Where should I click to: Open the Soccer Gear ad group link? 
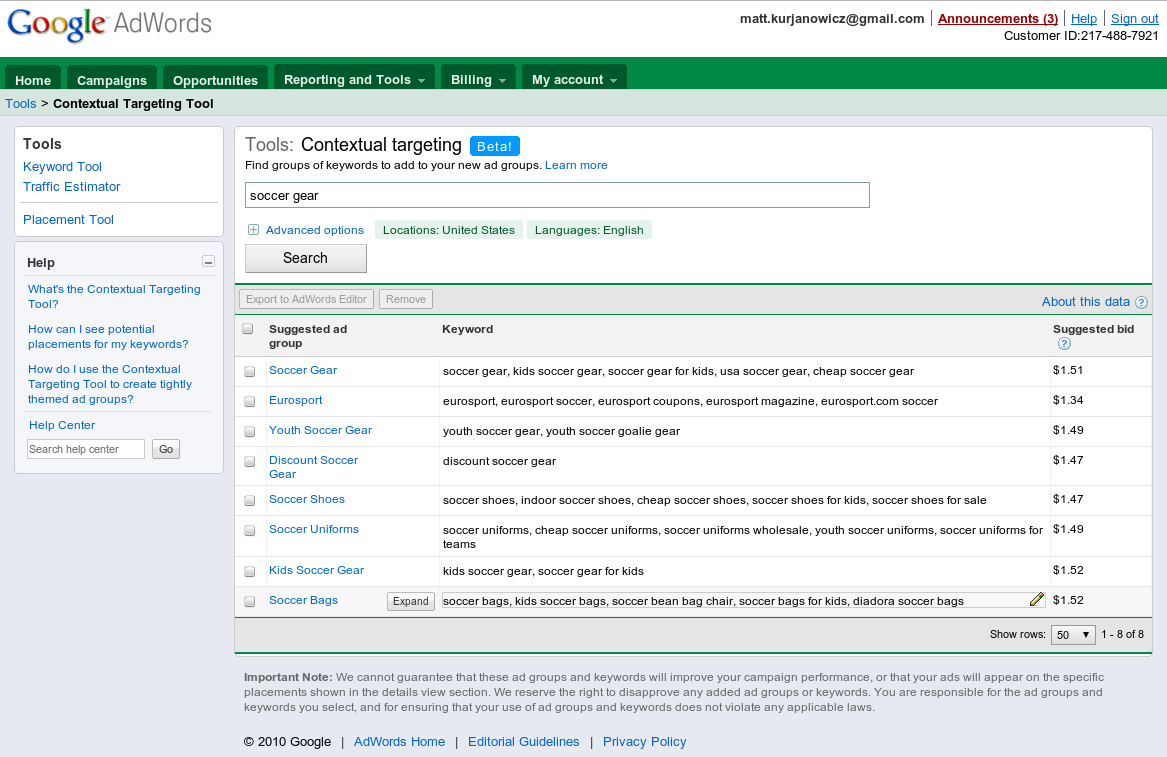pos(303,370)
